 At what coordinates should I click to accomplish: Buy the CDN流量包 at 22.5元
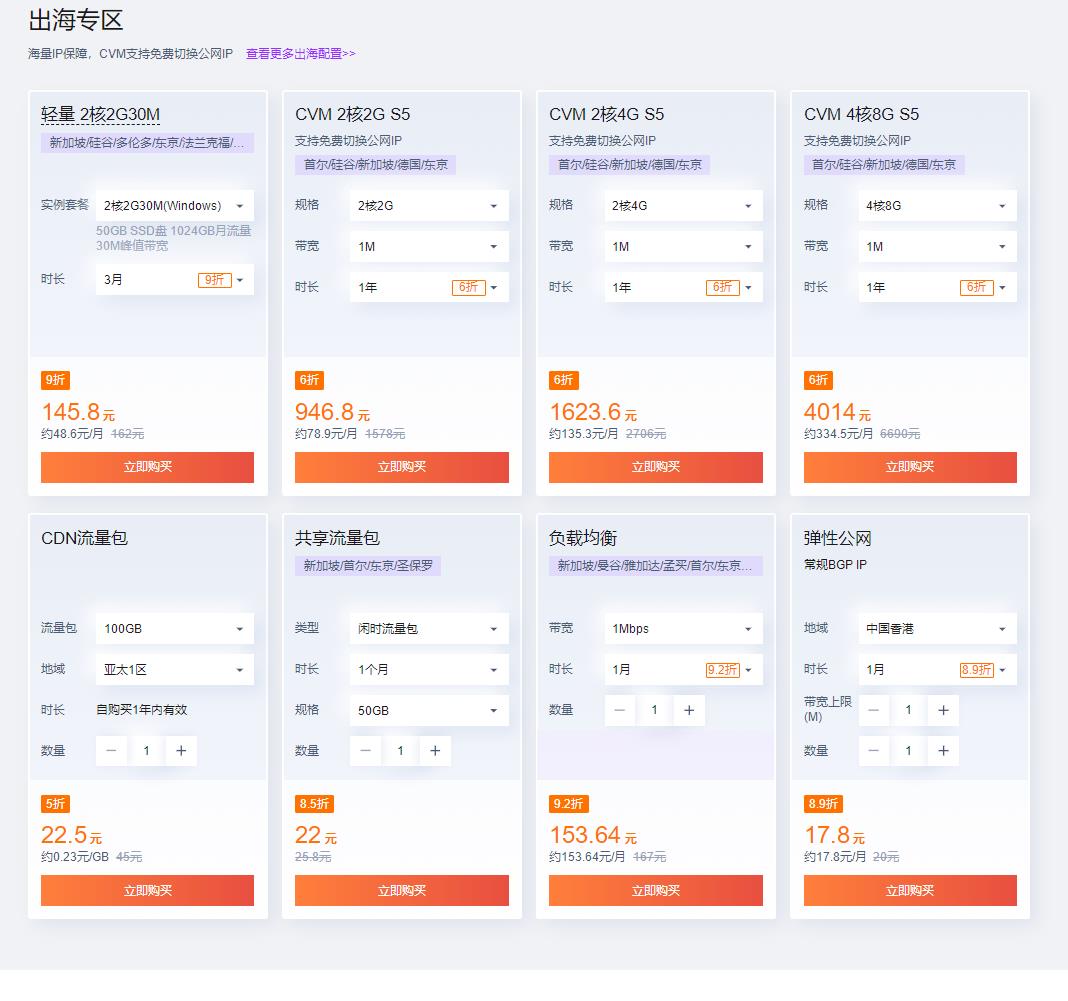(147, 891)
